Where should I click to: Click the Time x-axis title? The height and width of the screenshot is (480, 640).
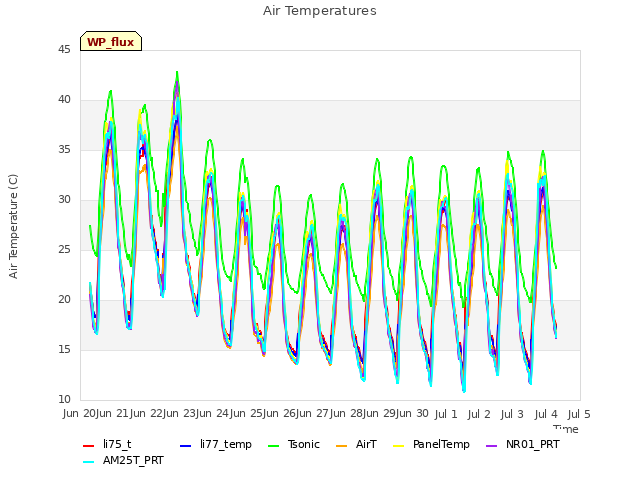coord(566,429)
